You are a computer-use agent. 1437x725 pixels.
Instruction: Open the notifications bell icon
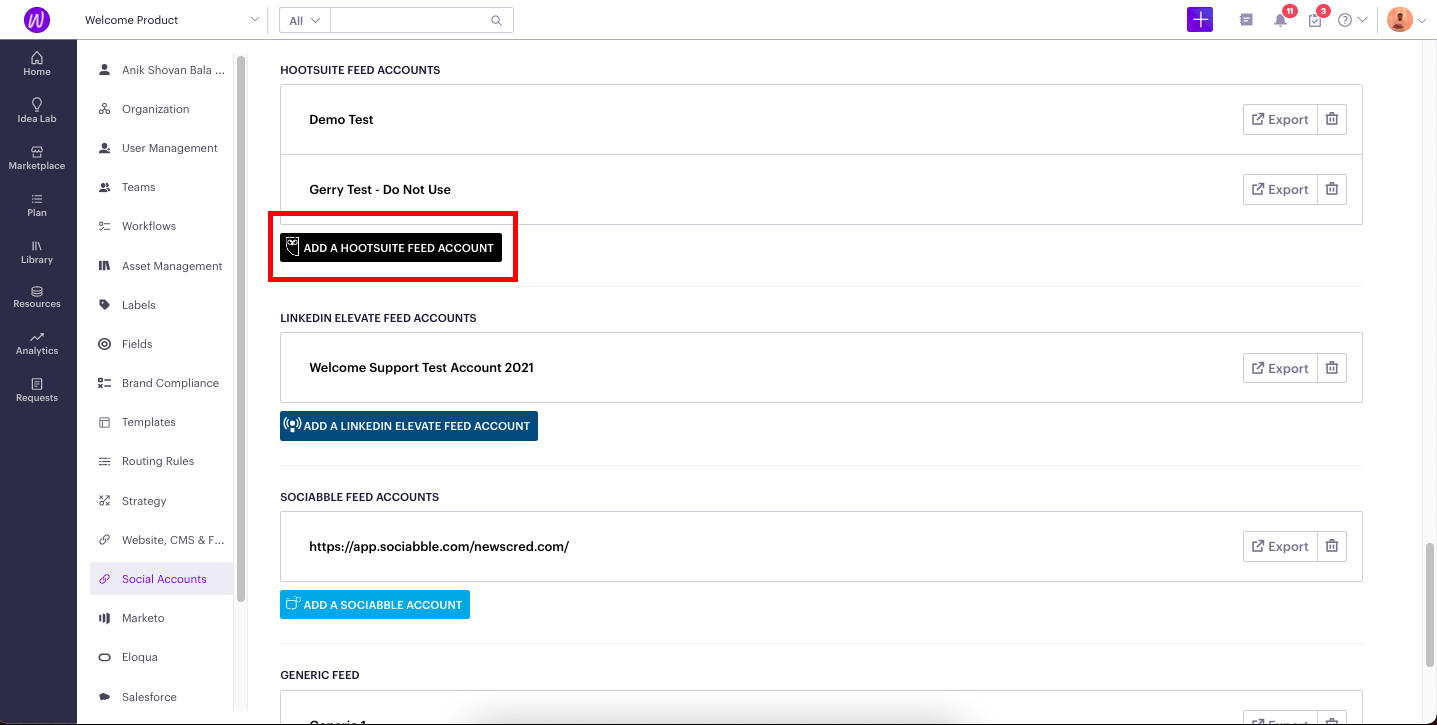click(1280, 20)
